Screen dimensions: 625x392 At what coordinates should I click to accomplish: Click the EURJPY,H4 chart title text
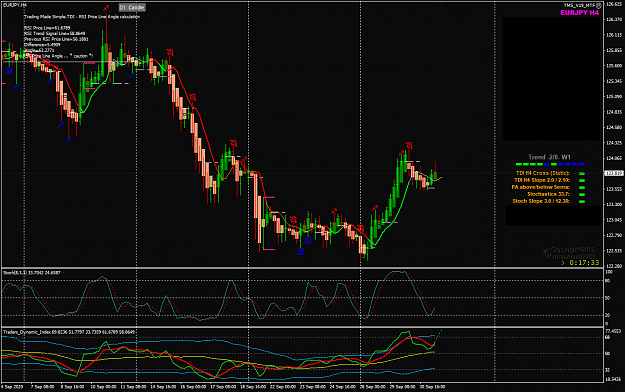[14, 5]
